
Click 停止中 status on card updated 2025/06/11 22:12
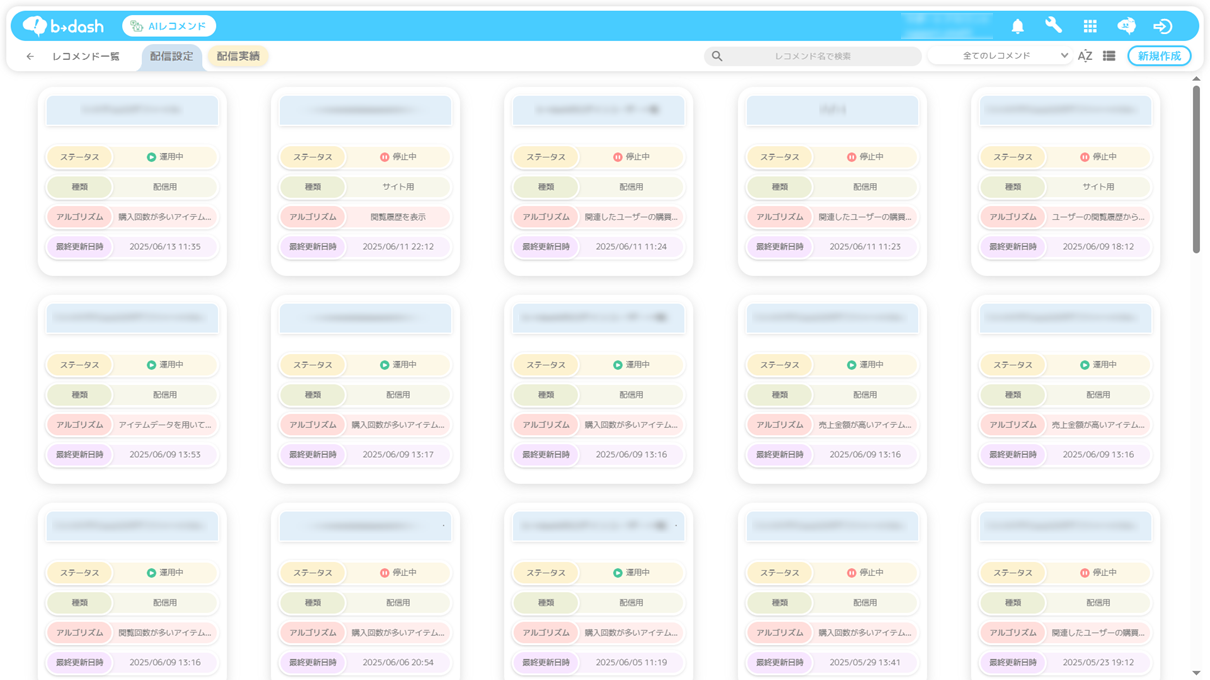click(398, 157)
